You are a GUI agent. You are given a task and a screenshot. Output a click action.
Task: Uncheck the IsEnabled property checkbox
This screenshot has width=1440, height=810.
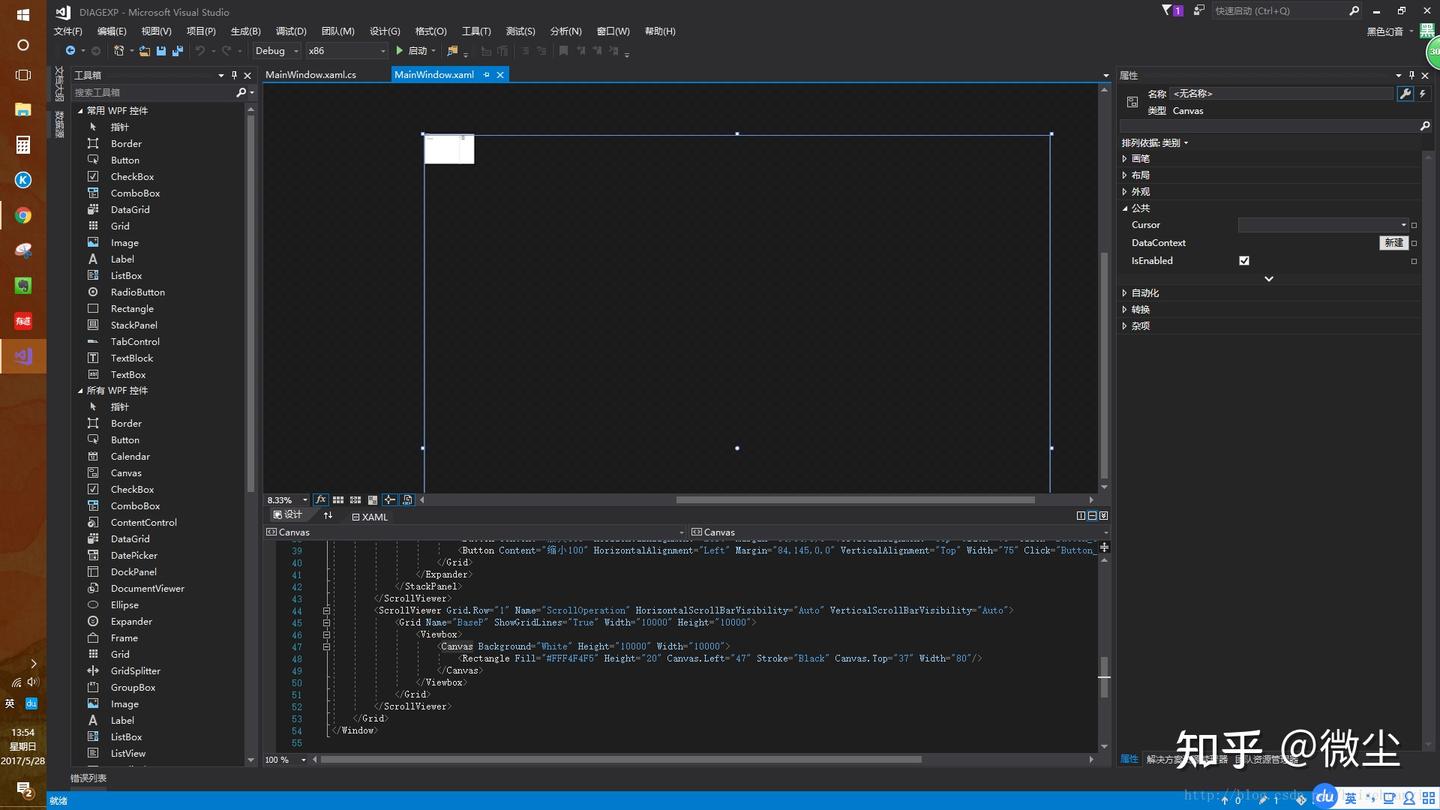point(1244,261)
